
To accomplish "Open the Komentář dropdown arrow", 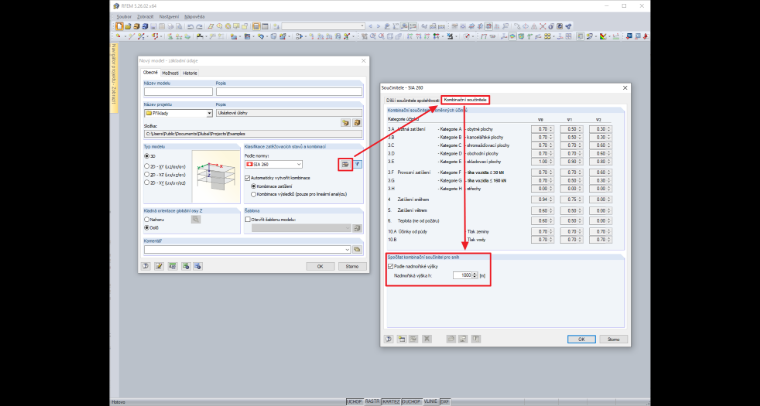I will (348, 249).
